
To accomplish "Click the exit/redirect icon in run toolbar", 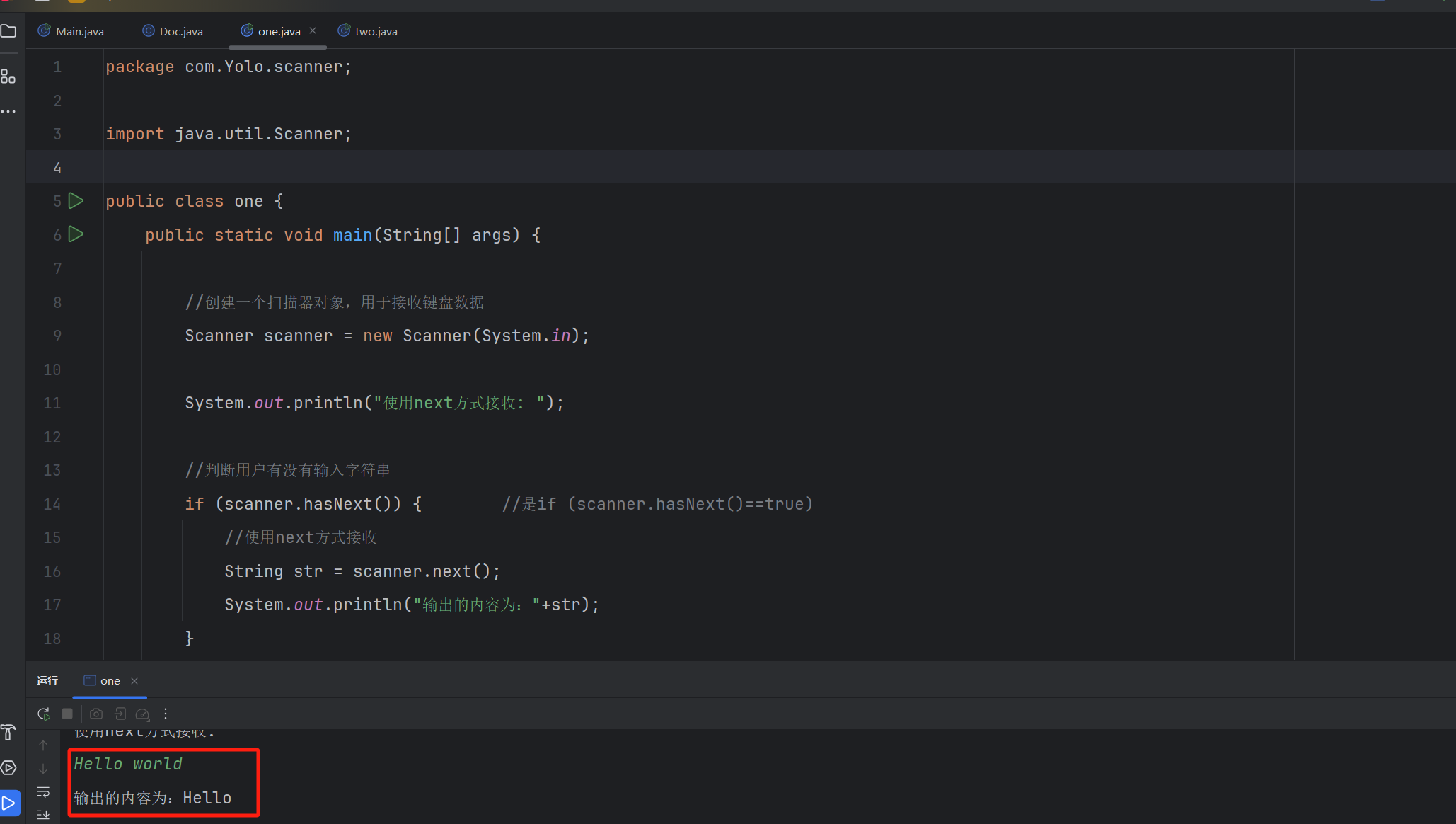I will tap(120, 714).
